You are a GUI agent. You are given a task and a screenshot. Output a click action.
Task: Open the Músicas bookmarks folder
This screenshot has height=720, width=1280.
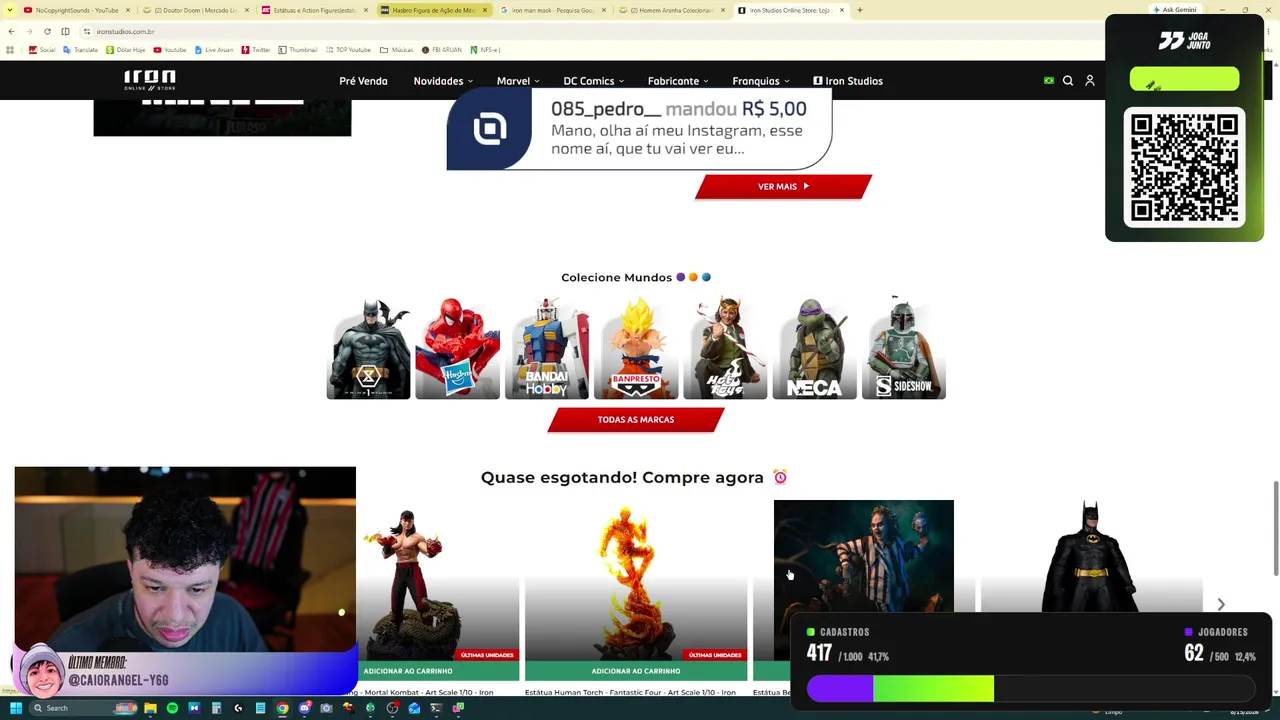[x=397, y=50]
